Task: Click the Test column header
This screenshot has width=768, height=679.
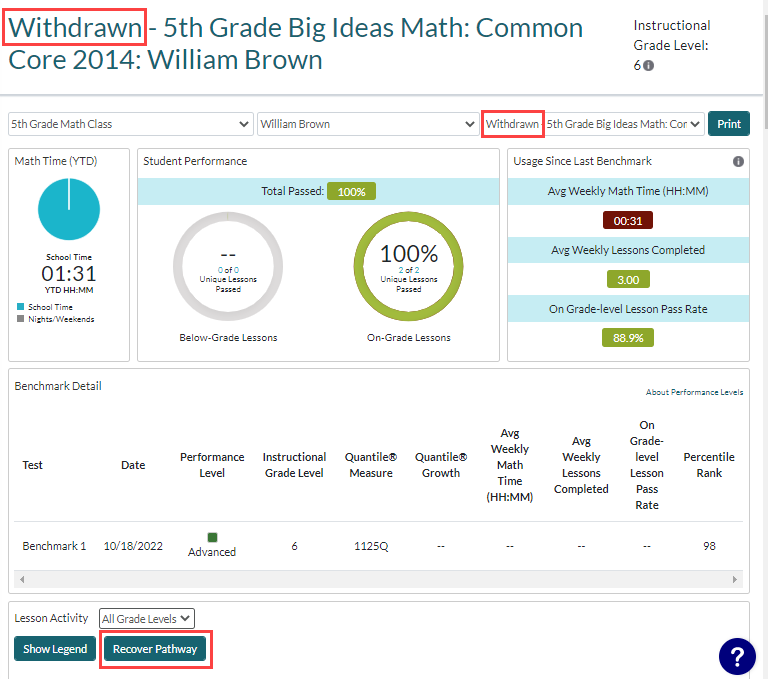Action: tap(32, 465)
